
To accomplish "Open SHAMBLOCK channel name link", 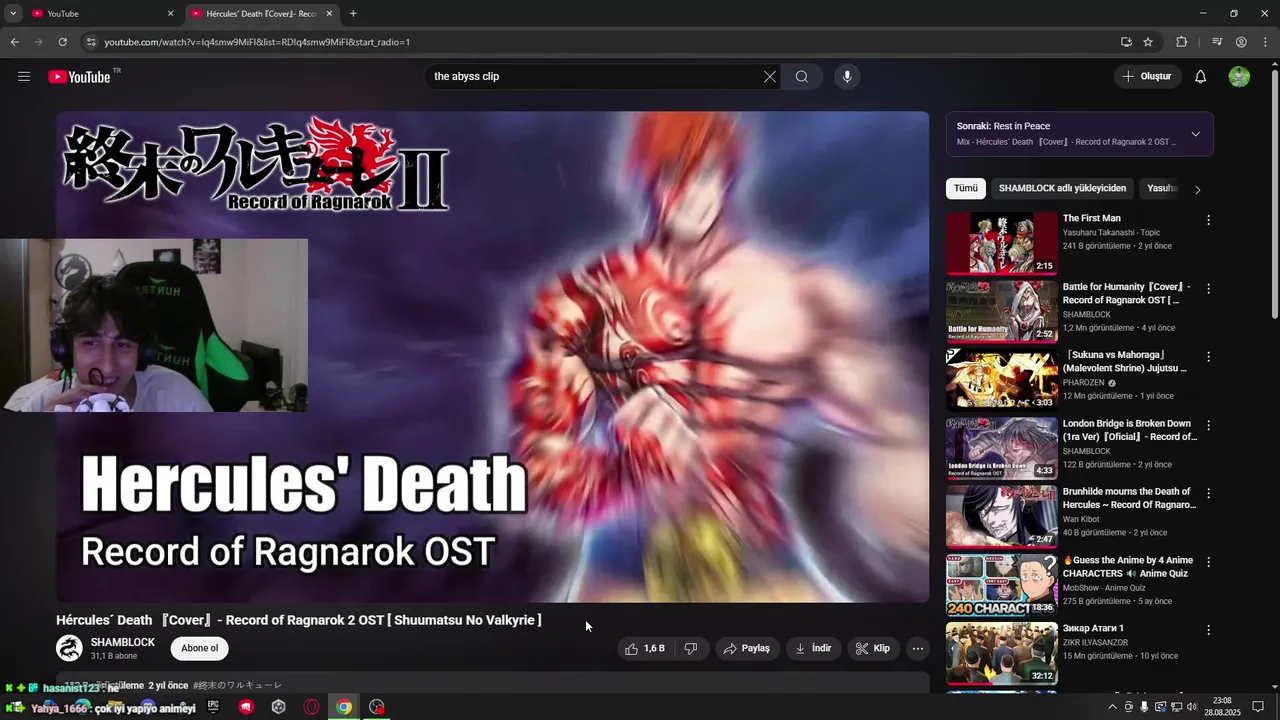I will (123, 642).
